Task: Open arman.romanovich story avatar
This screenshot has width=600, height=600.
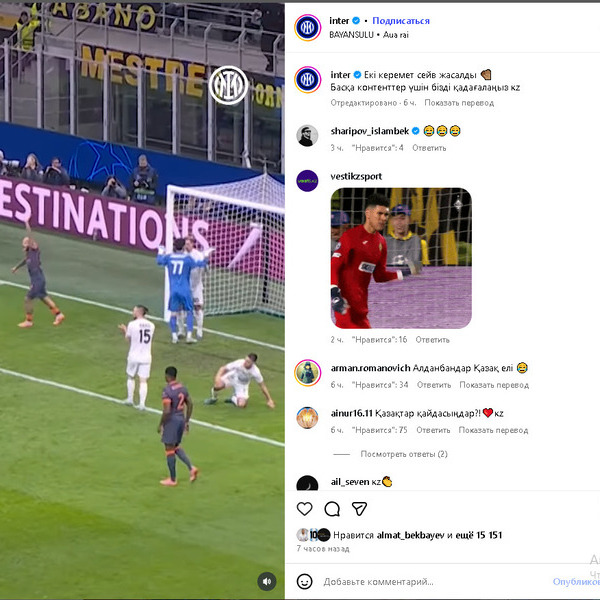Action: [x=307, y=373]
